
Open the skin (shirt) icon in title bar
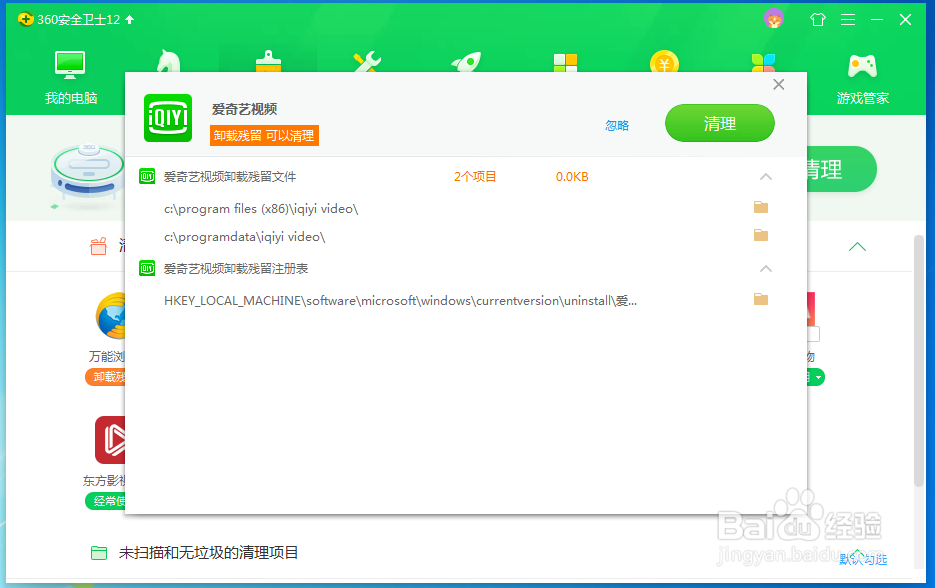coord(818,20)
